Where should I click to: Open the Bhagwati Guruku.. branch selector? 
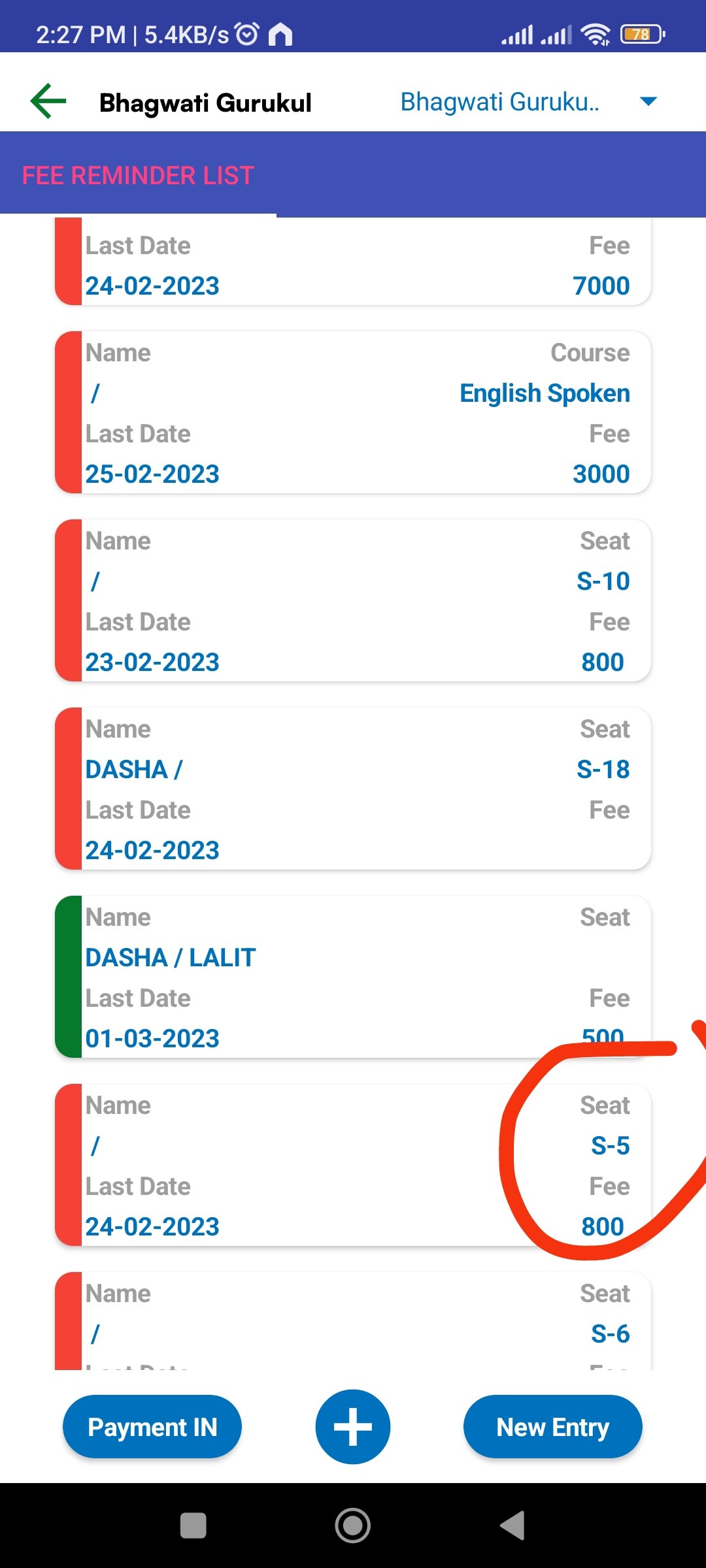[x=500, y=102]
